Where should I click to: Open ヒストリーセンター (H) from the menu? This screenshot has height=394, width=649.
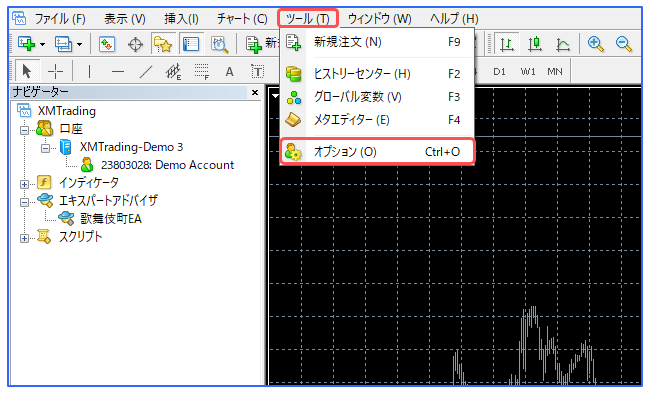pyautogui.click(x=377, y=74)
